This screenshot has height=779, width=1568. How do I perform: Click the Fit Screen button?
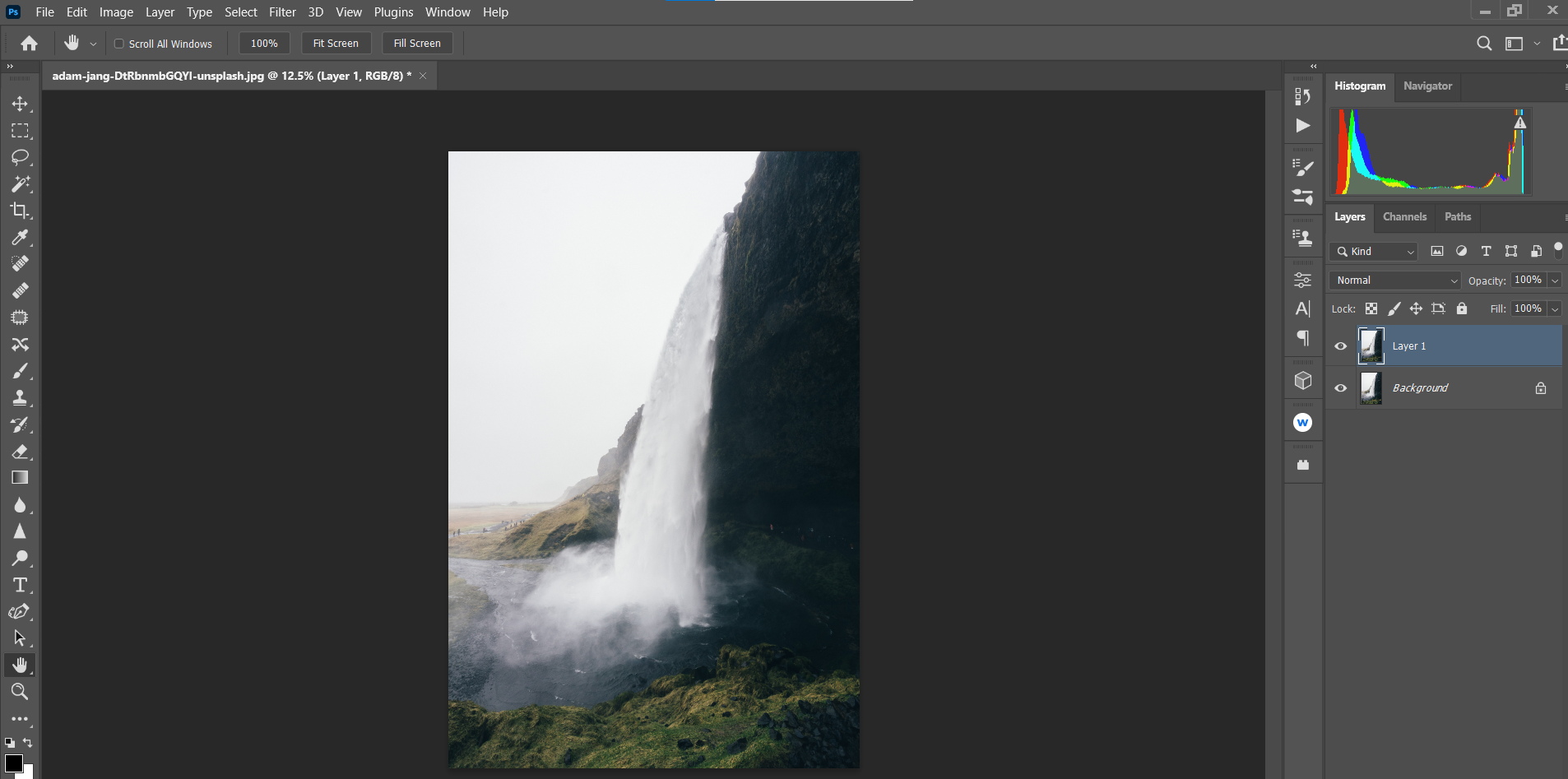pos(336,44)
